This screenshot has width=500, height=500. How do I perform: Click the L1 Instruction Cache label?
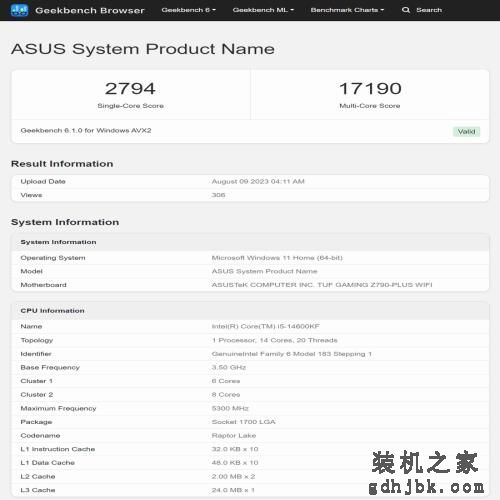click(x=58, y=449)
